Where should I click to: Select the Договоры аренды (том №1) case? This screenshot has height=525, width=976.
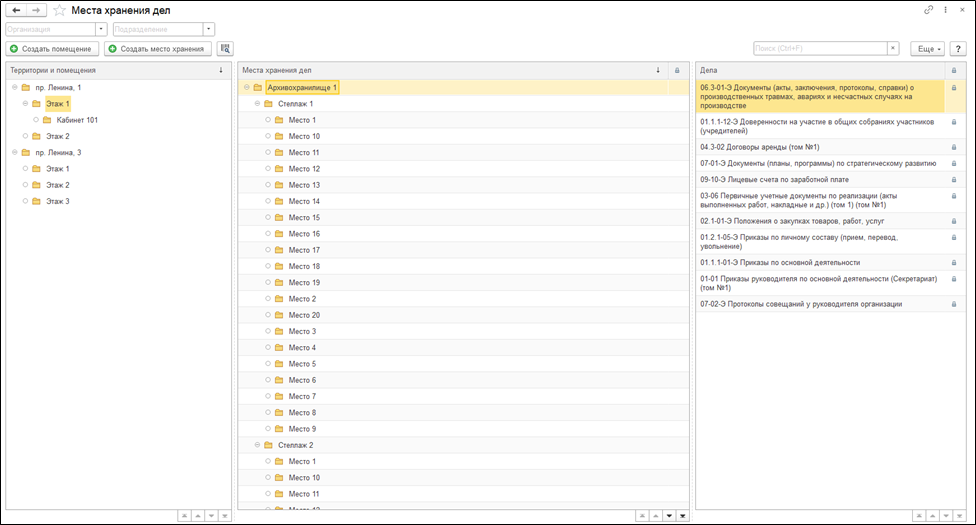[760, 147]
